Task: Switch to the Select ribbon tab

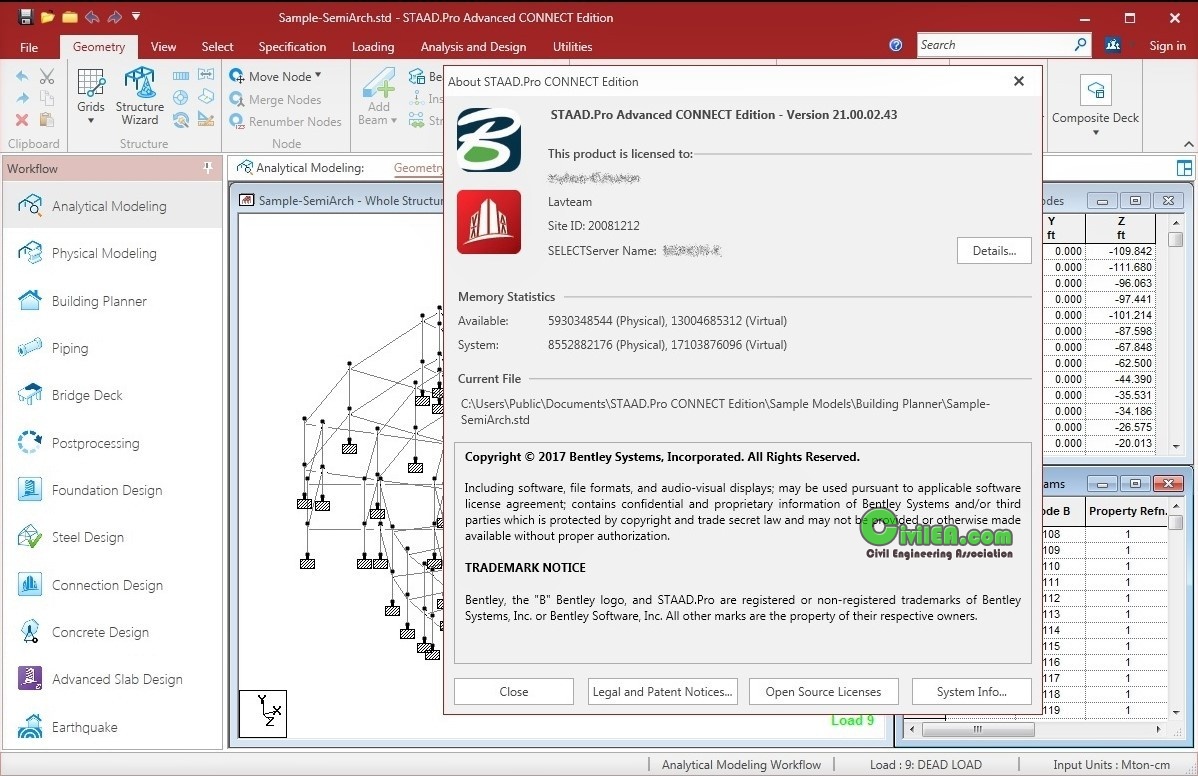Action: [217, 47]
